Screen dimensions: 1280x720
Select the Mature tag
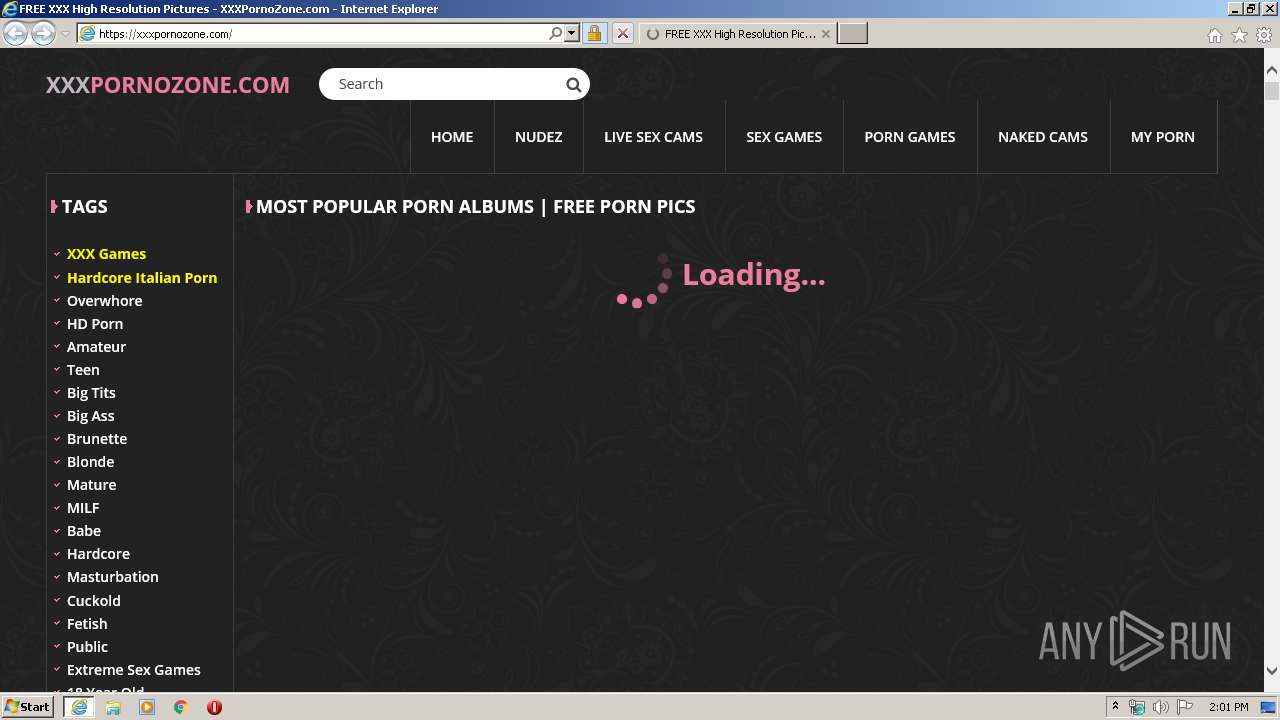[91, 485]
